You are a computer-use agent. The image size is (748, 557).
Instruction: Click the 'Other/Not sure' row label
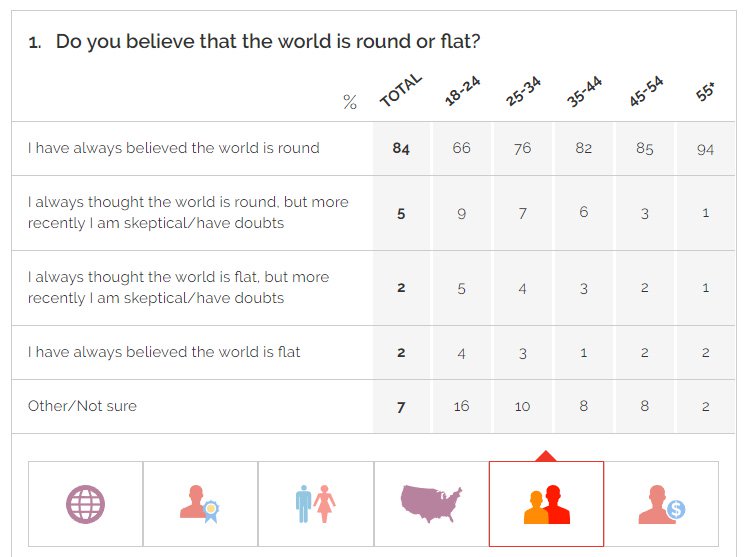(82, 406)
